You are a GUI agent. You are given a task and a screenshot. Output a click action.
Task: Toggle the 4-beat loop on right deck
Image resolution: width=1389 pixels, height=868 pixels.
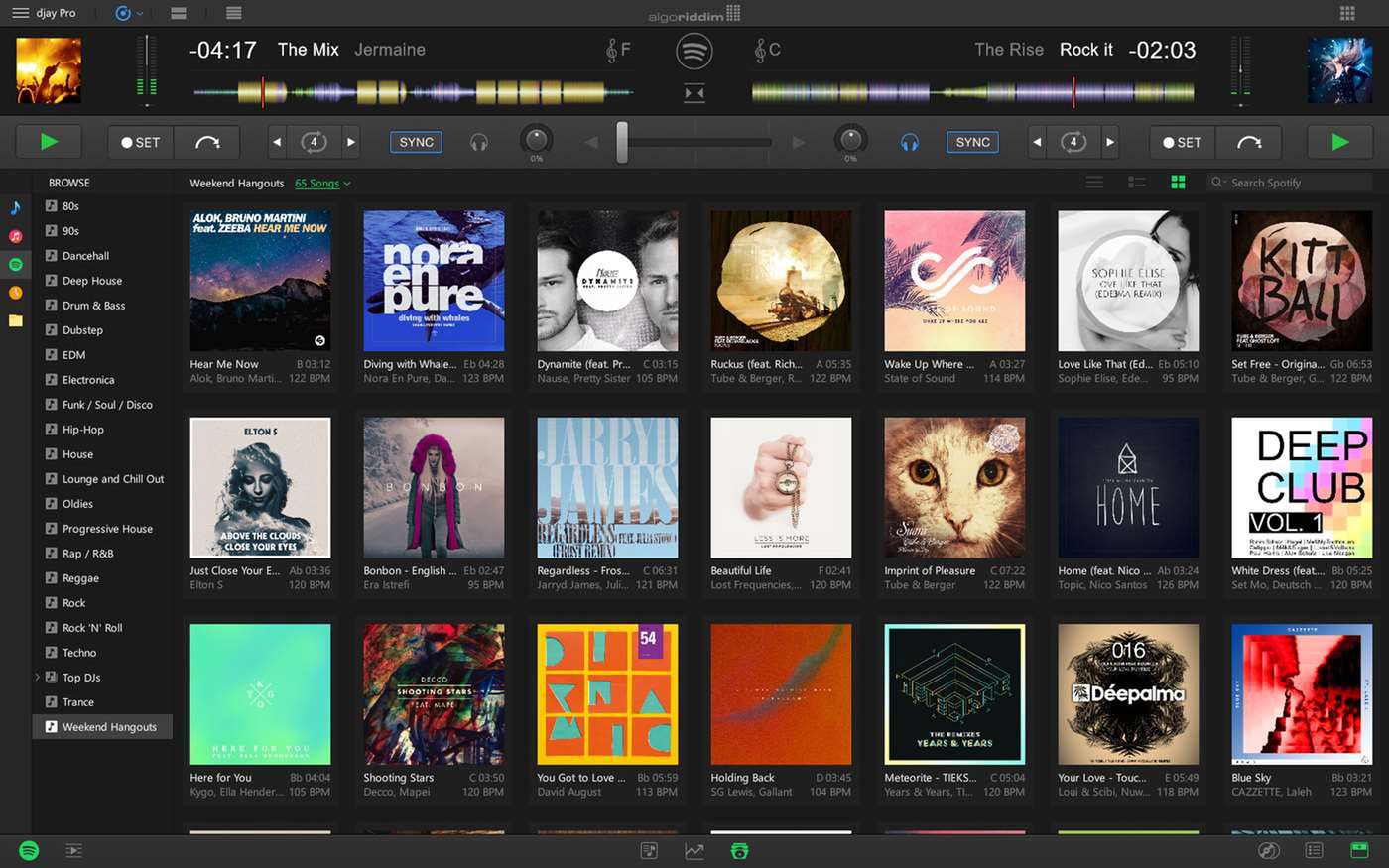coord(1073,142)
